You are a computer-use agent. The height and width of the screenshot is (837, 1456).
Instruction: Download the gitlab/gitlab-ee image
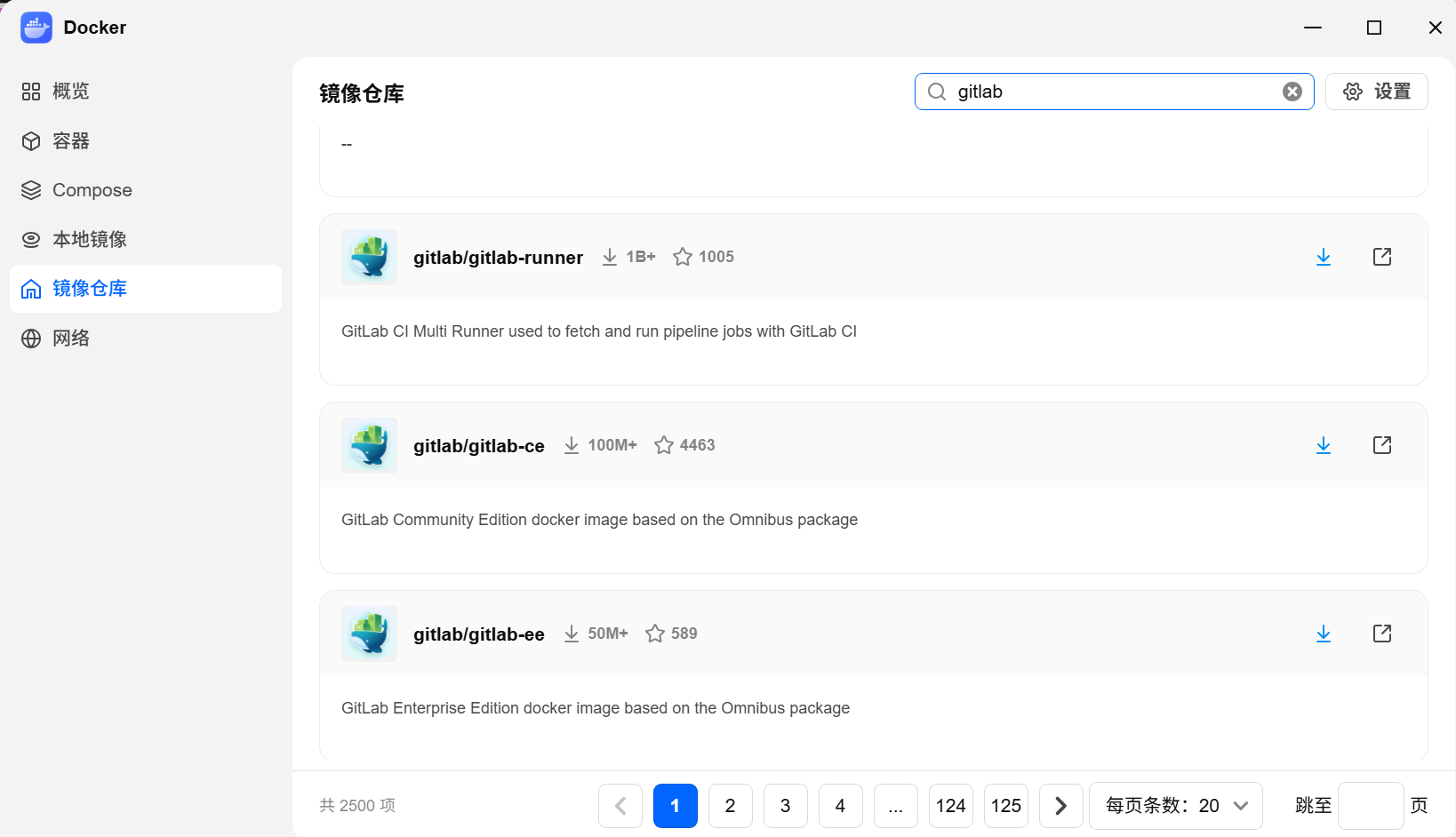pos(1324,634)
